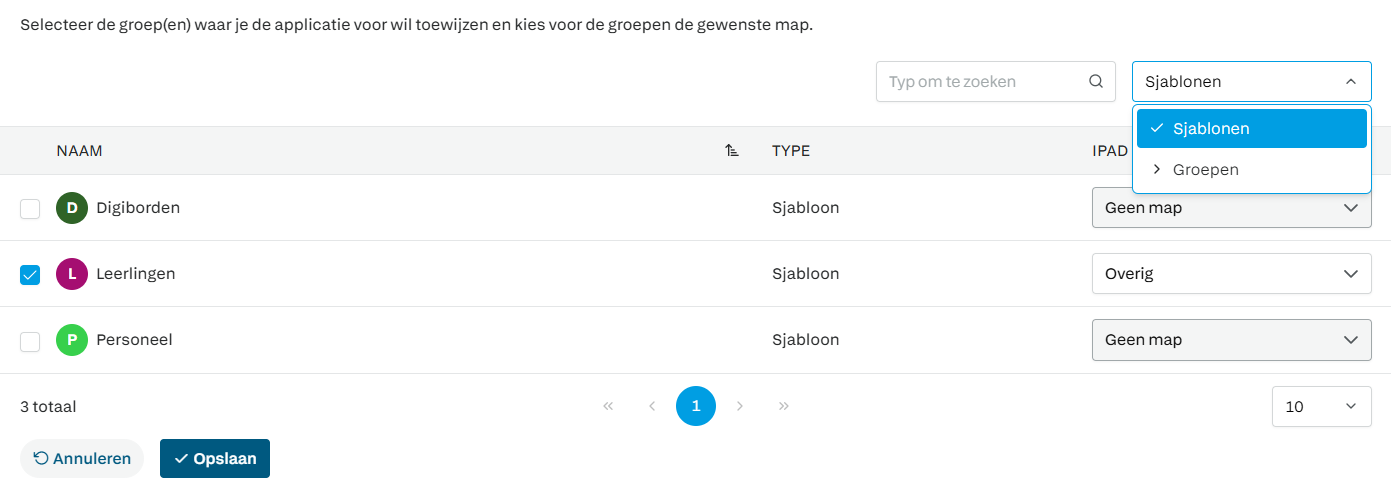The image size is (1391, 487).
Task: Go to the first page with the double-left arrow
Action: pos(608,406)
